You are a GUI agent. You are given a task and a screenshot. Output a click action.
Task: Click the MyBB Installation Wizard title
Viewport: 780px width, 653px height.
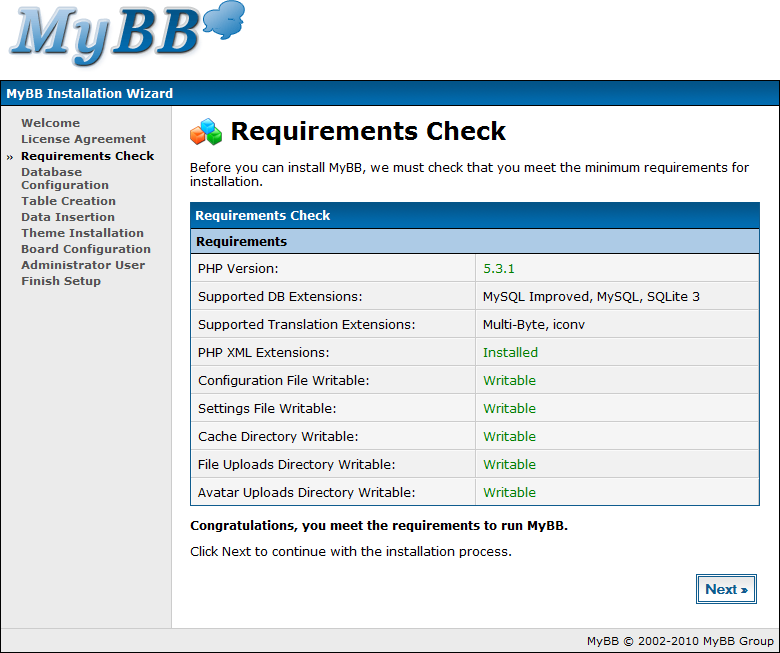pyautogui.click(x=90, y=93)
